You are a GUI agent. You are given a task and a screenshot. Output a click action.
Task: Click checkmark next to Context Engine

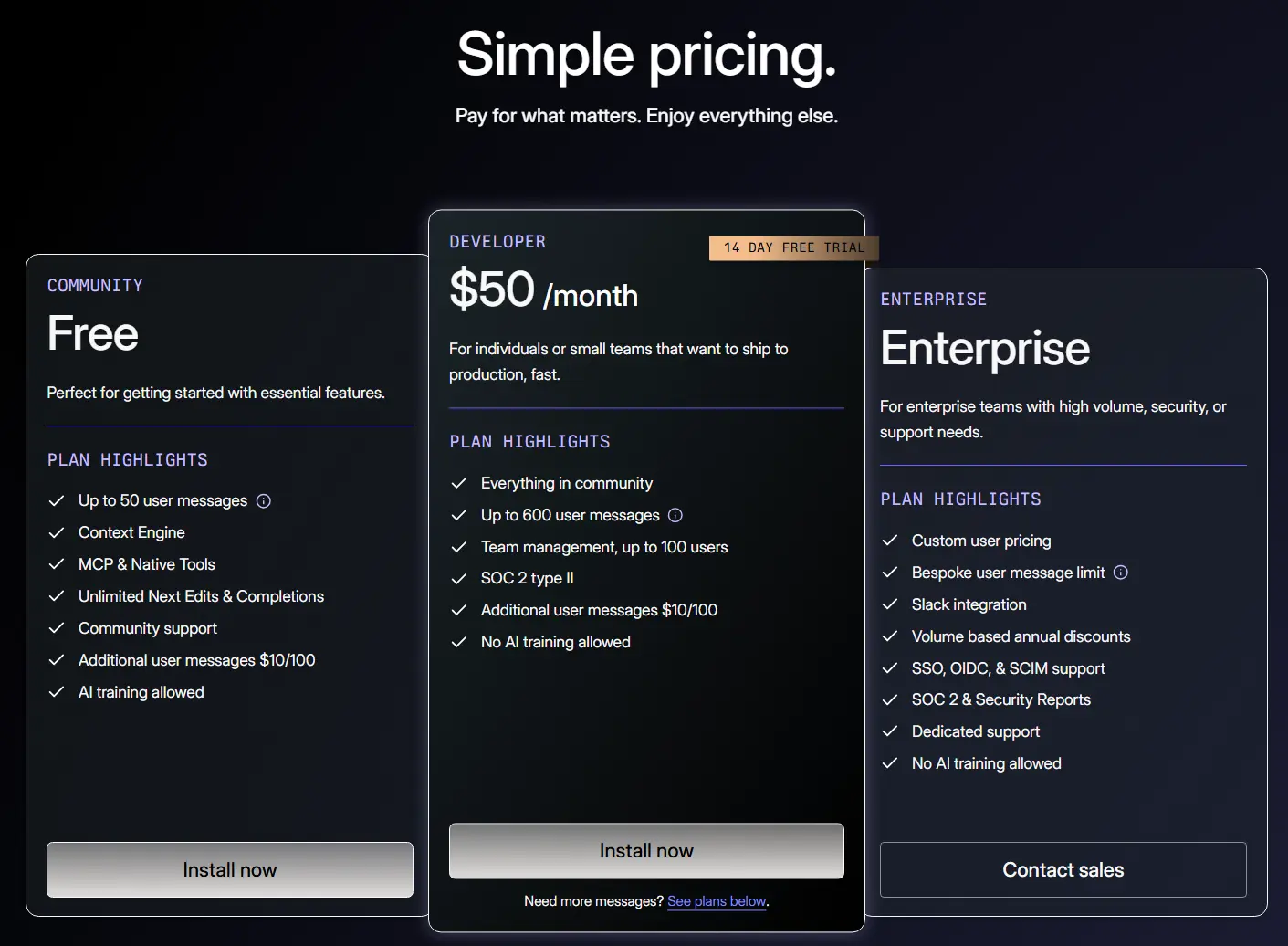point(57,532)
